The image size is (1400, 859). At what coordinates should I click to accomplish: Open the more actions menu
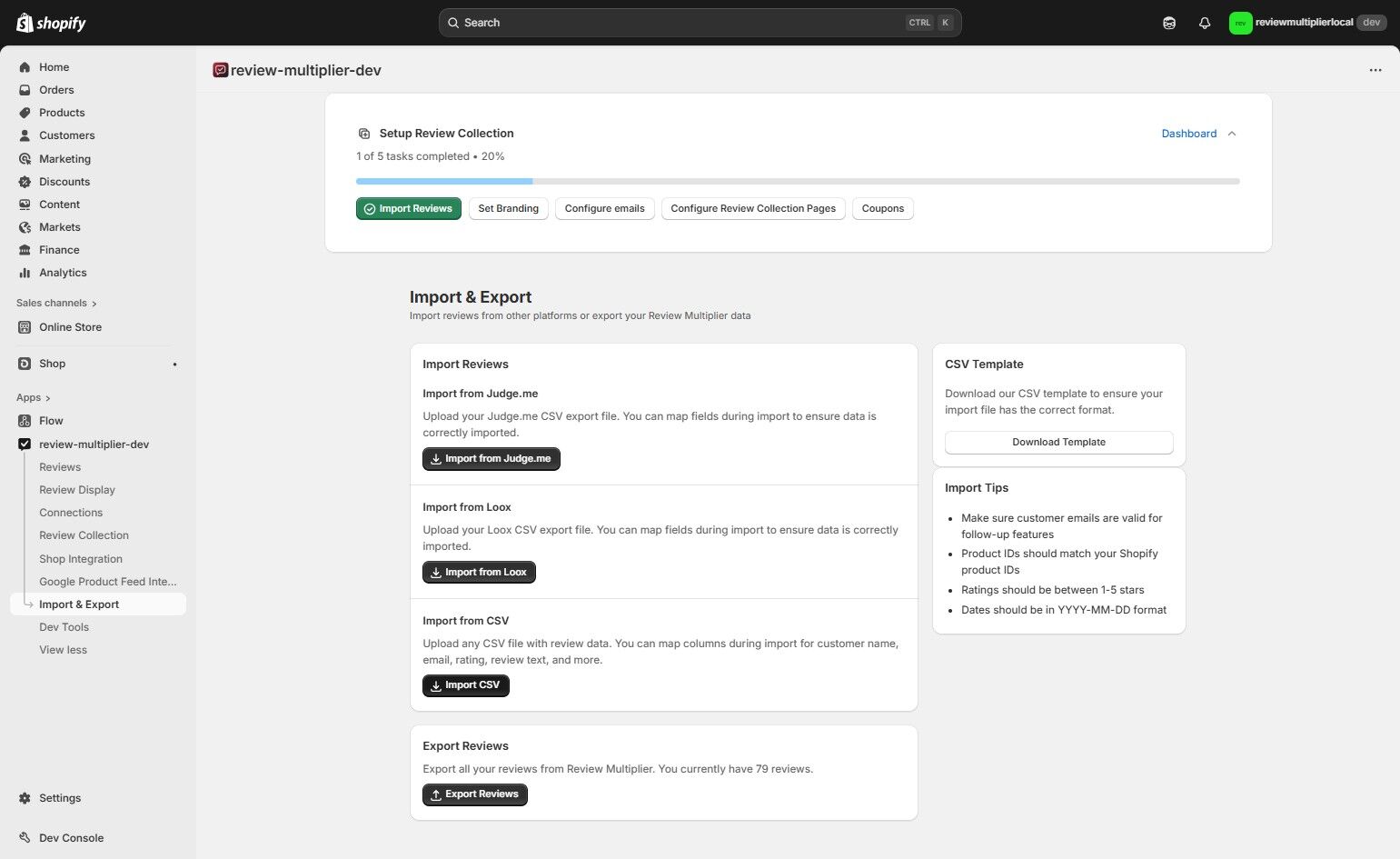[x=1375, y=70]
